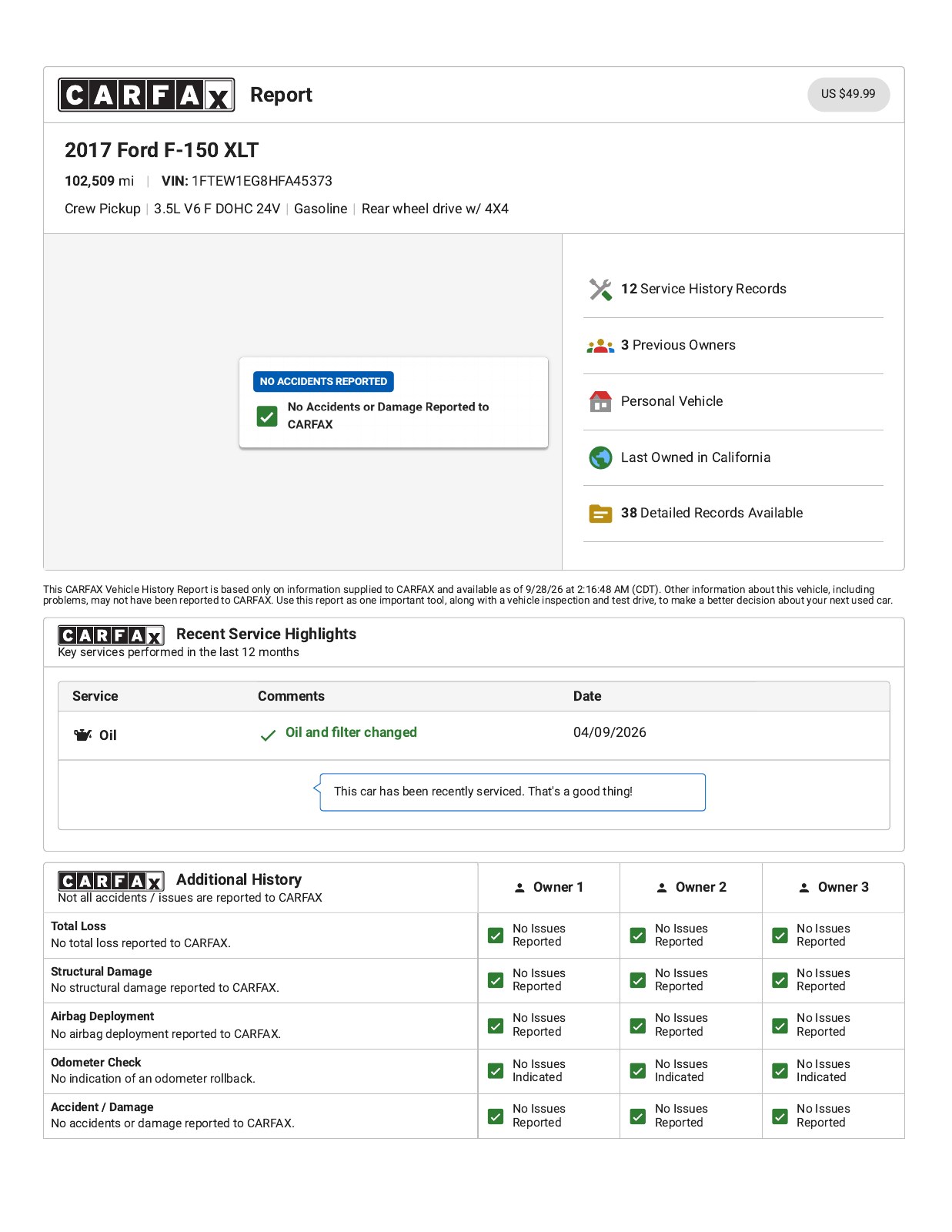Click Odometer Check checkmark for Owner 1

point(496,1071)
